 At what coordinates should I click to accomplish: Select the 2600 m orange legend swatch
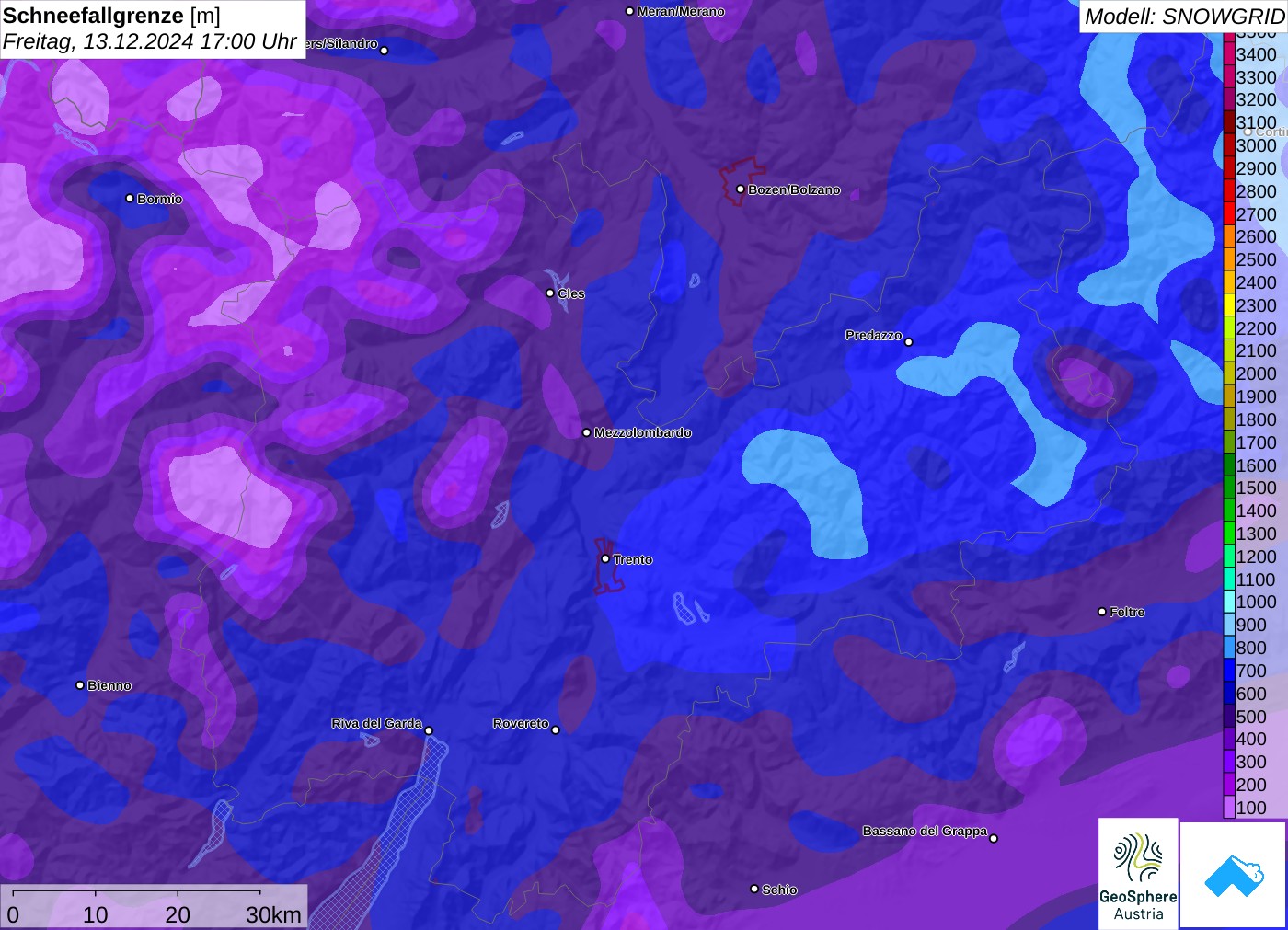coord(1229,236)
